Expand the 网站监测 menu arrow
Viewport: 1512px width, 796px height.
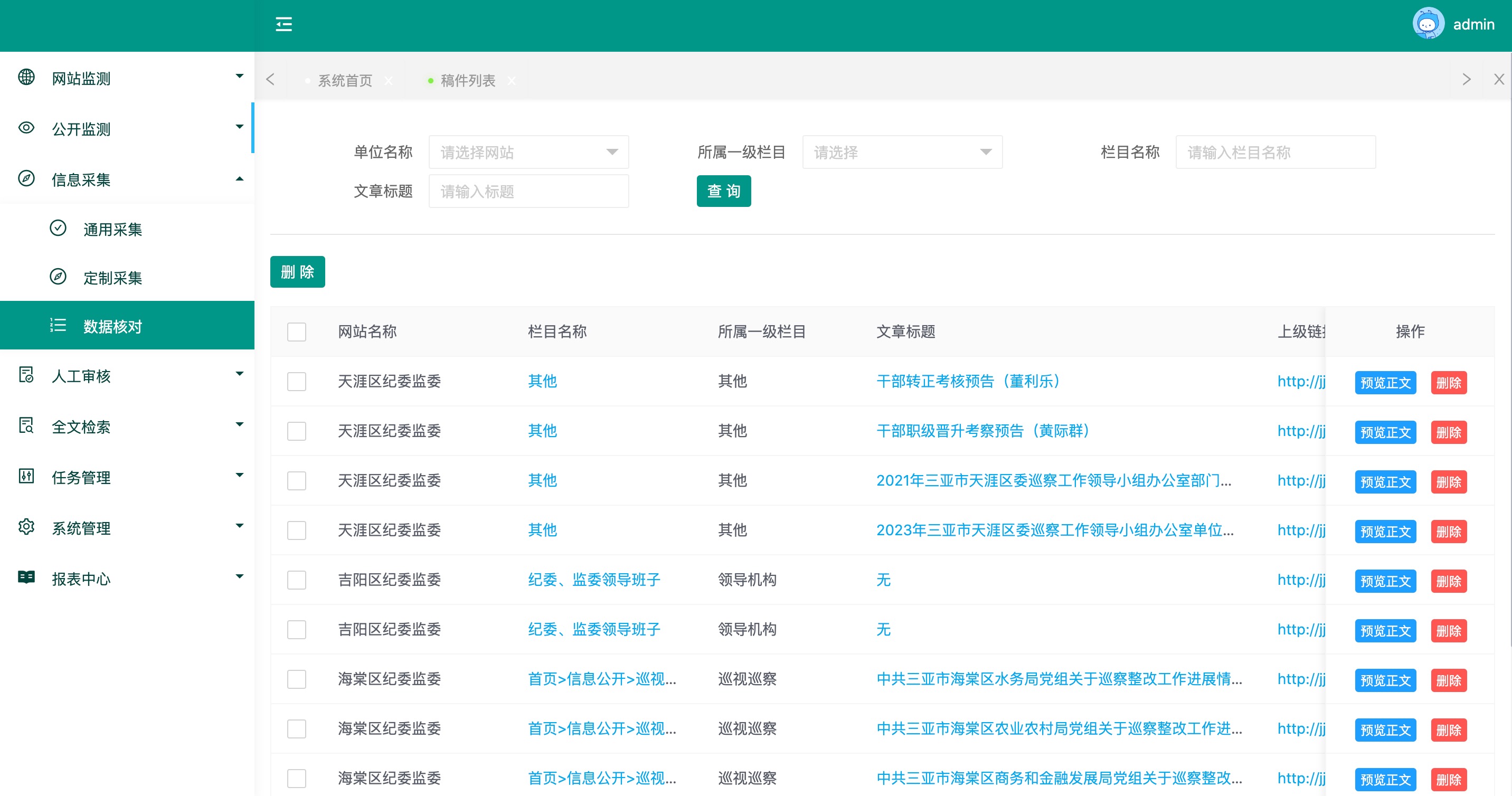click(240, 77)
